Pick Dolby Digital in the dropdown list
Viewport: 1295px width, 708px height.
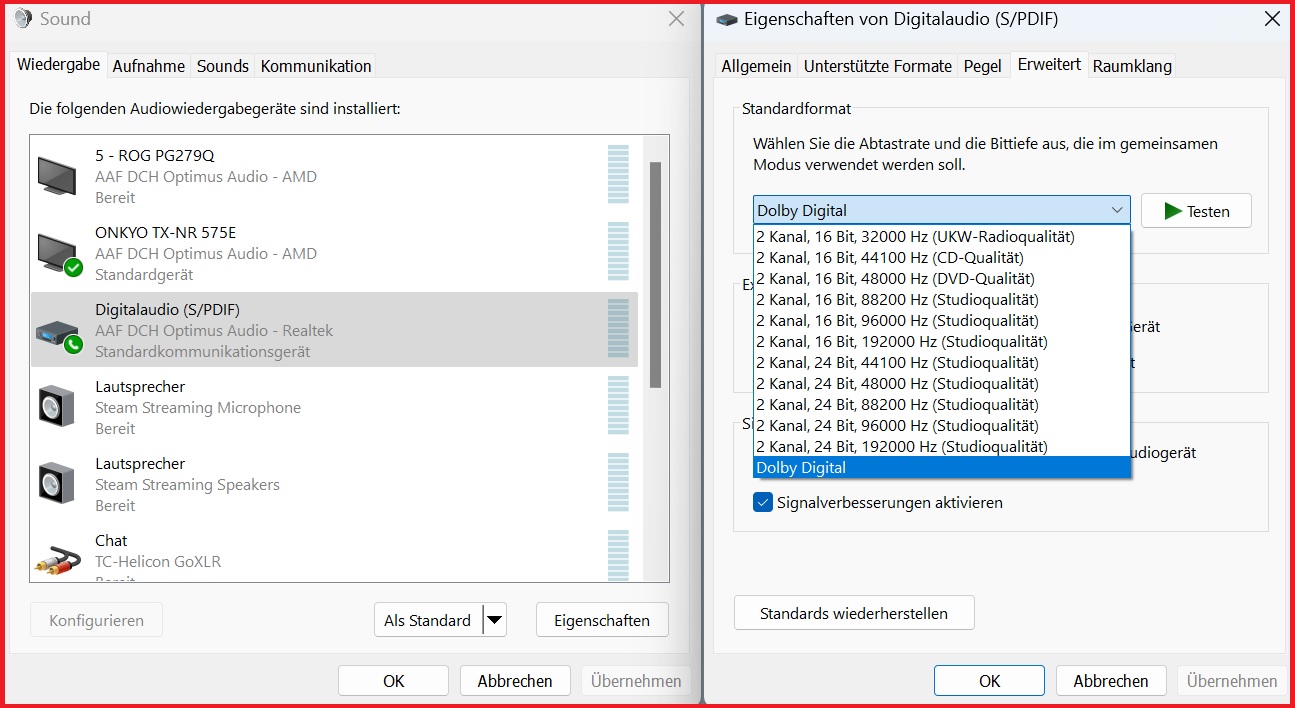click(x=941, y=468)
